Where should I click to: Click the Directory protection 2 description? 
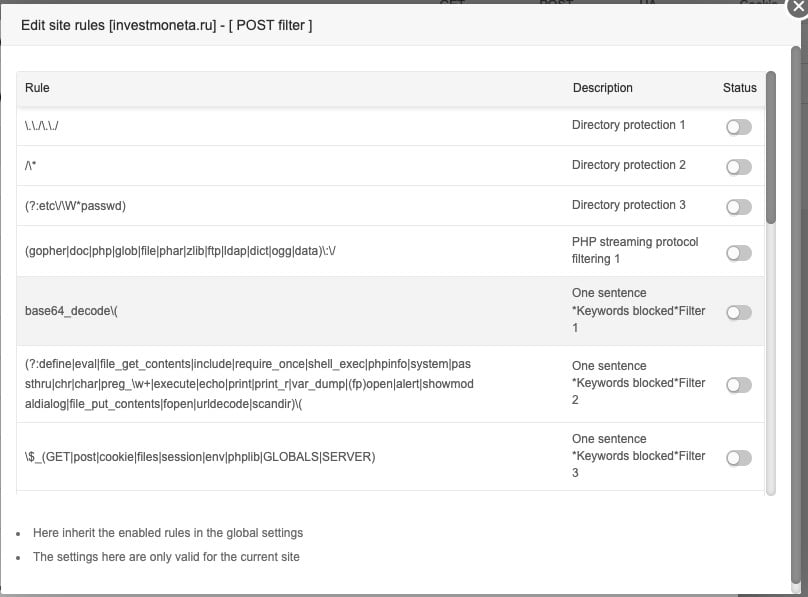coord(628,165)
